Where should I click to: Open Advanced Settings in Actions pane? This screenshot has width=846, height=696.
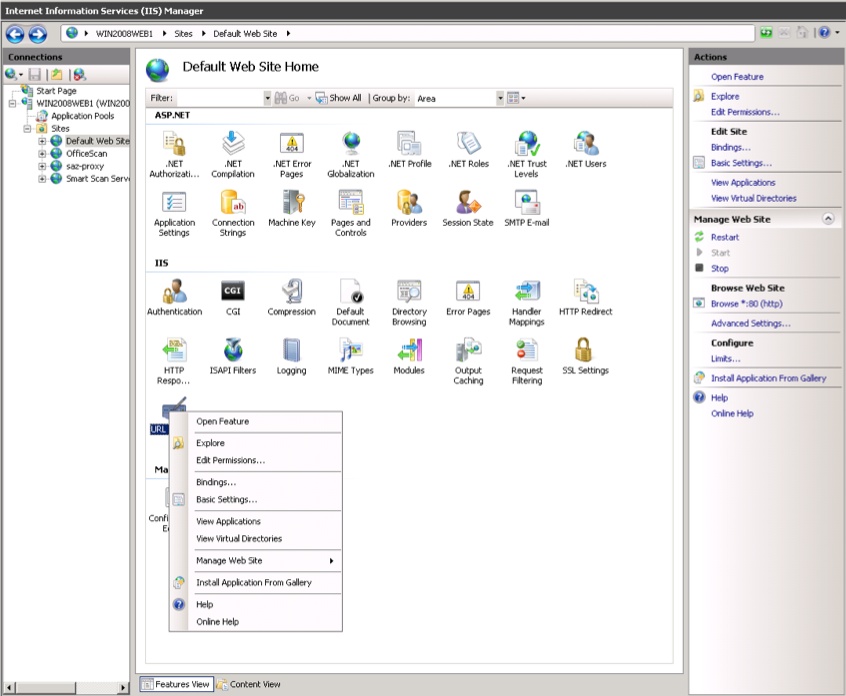[751, 324]
